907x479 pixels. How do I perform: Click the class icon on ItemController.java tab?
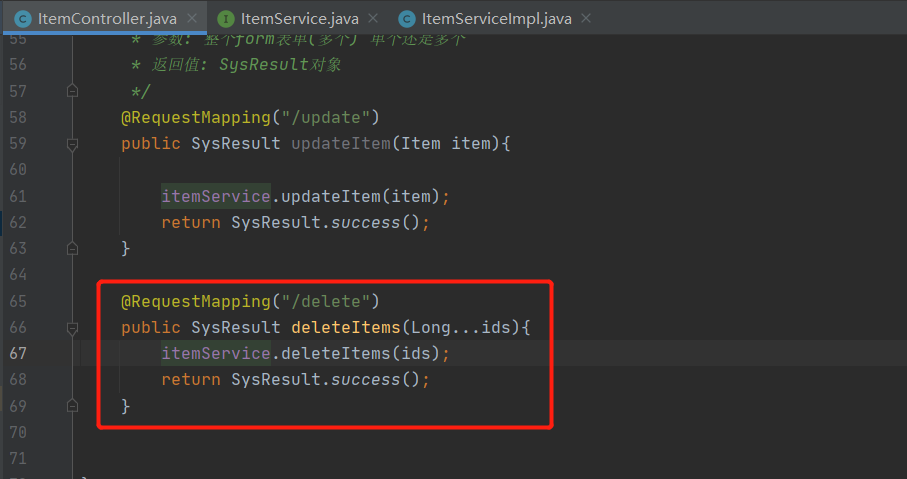(23, 19)
